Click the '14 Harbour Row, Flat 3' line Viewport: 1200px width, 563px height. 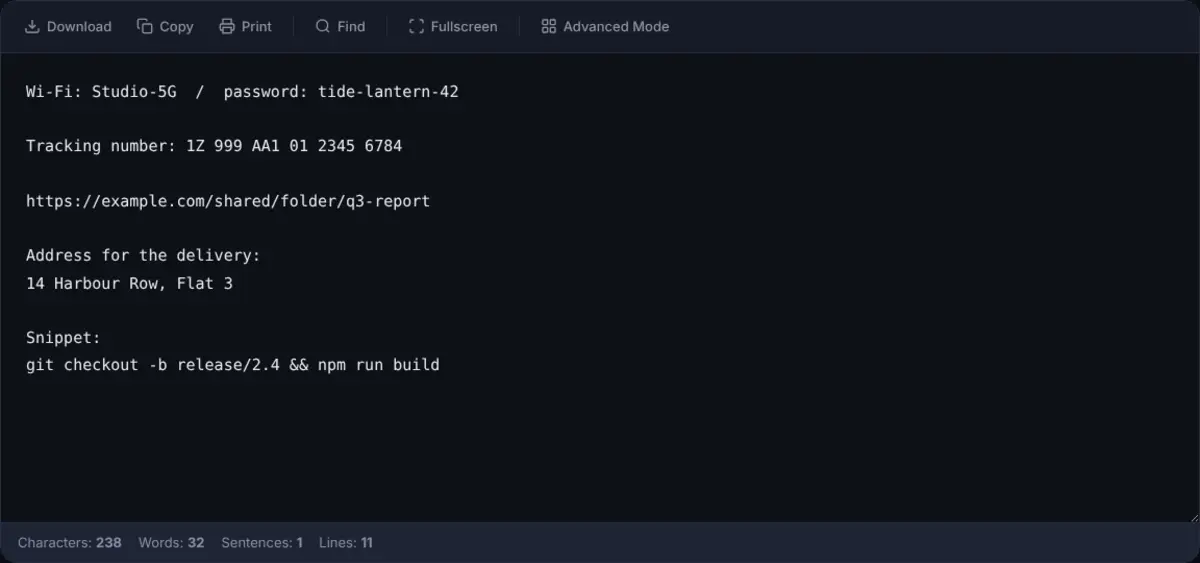[129, 284]
